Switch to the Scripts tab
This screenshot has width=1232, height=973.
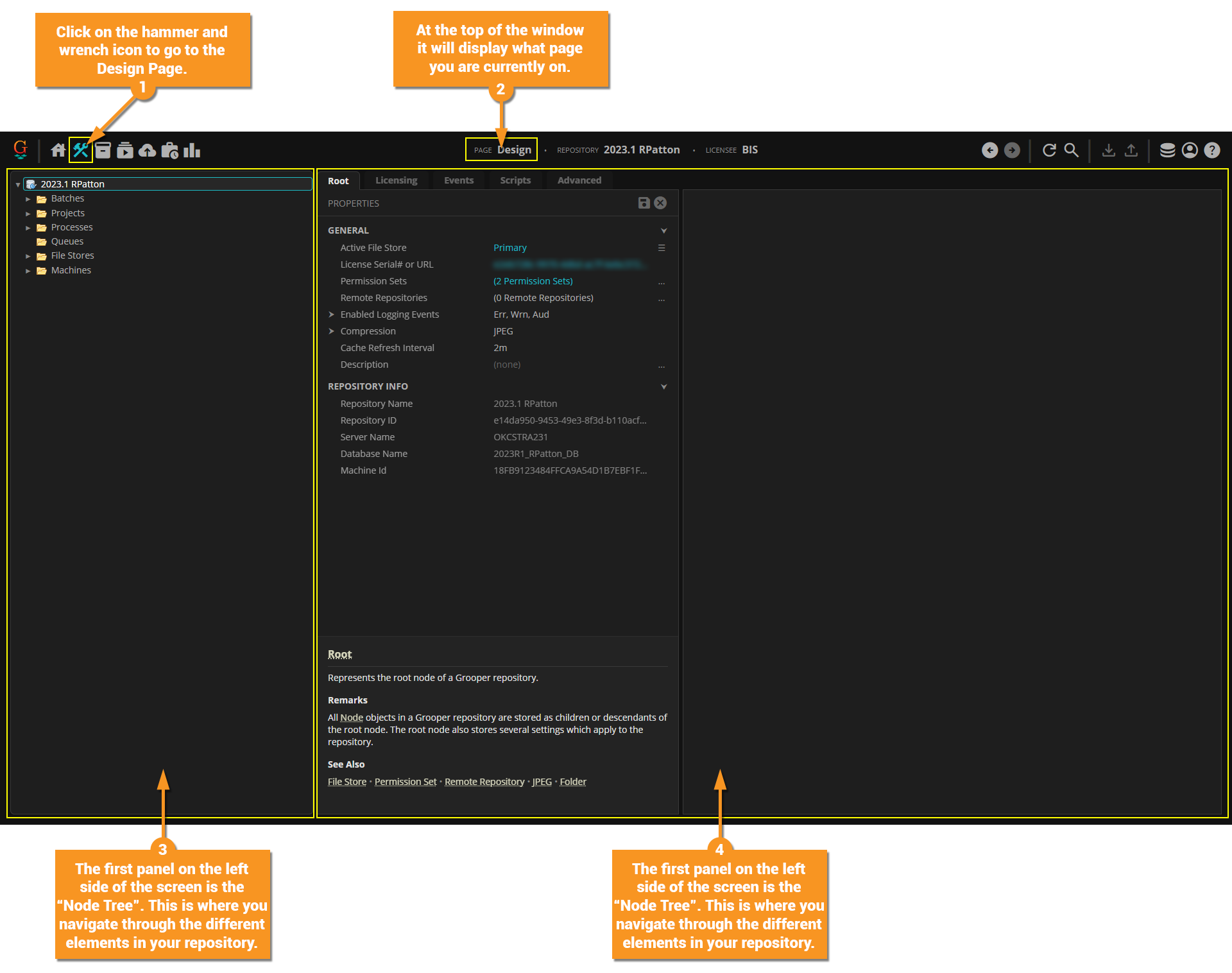[x=515, y=180]
